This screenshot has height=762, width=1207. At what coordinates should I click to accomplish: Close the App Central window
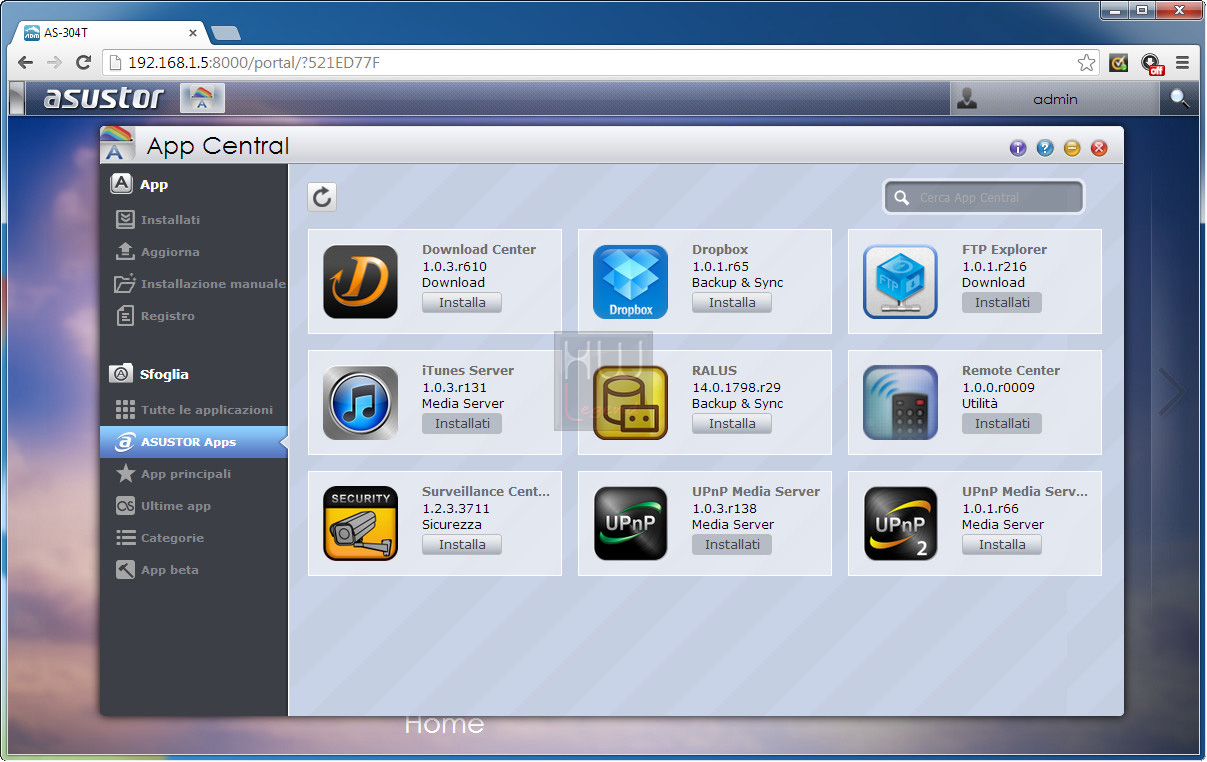[x=1099, y=148]
